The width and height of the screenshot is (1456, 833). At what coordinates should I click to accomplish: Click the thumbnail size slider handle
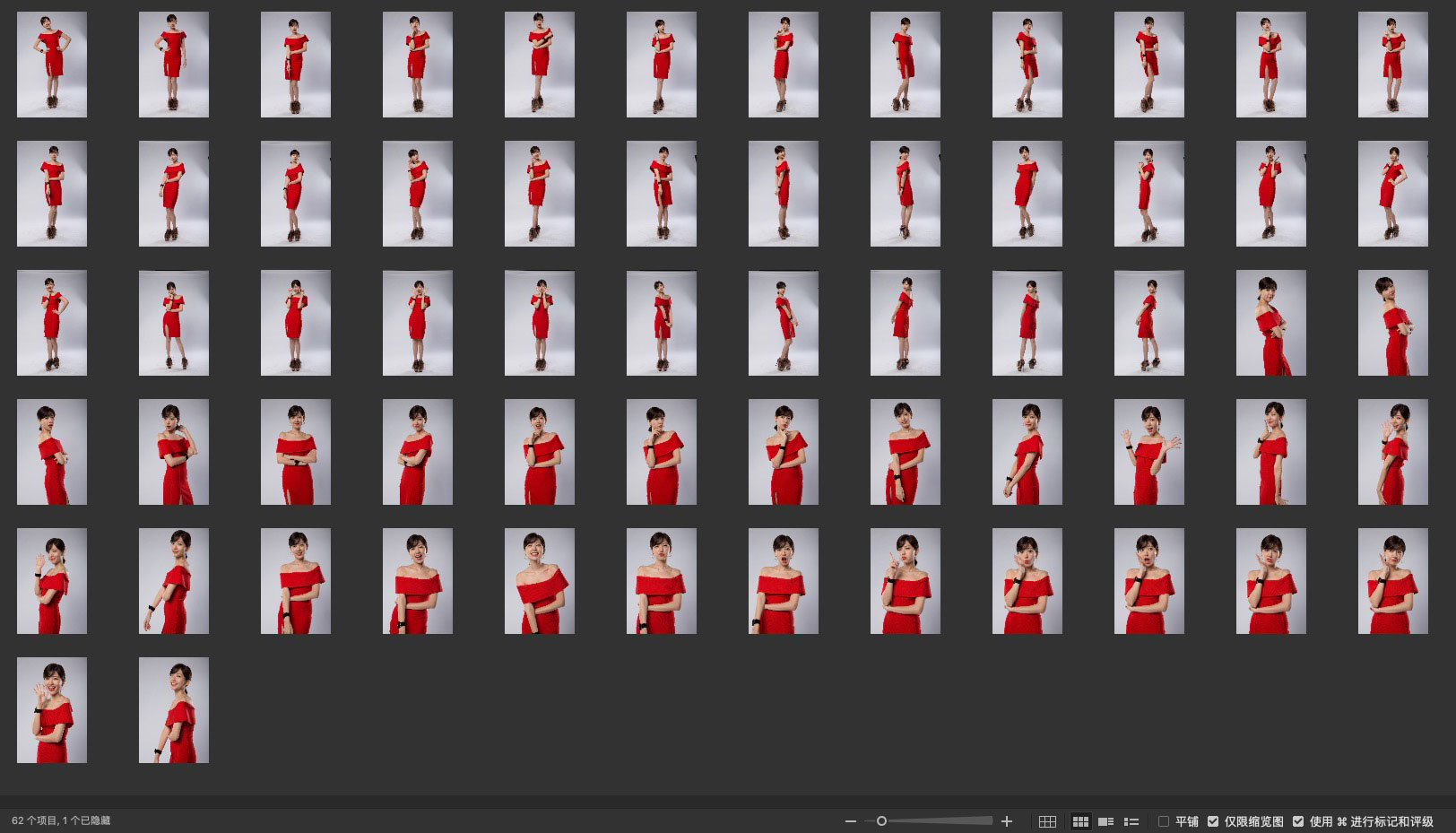pyautogui.click(x=881, y=821)
